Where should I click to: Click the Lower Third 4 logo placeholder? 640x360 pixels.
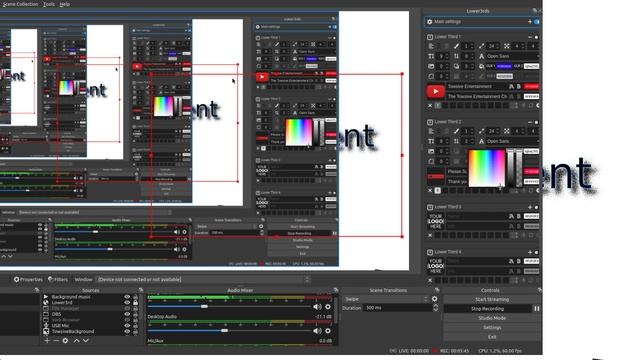point(436,266)
